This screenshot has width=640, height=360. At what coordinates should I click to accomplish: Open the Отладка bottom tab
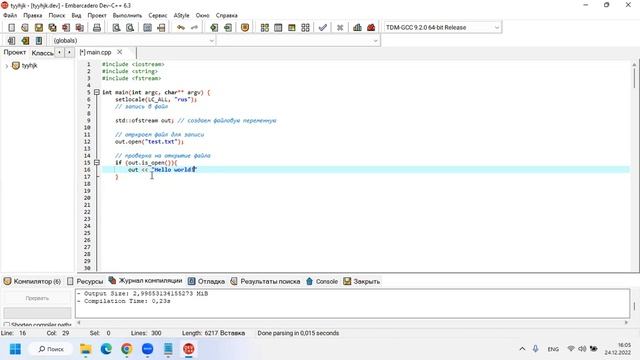(207, 281)
